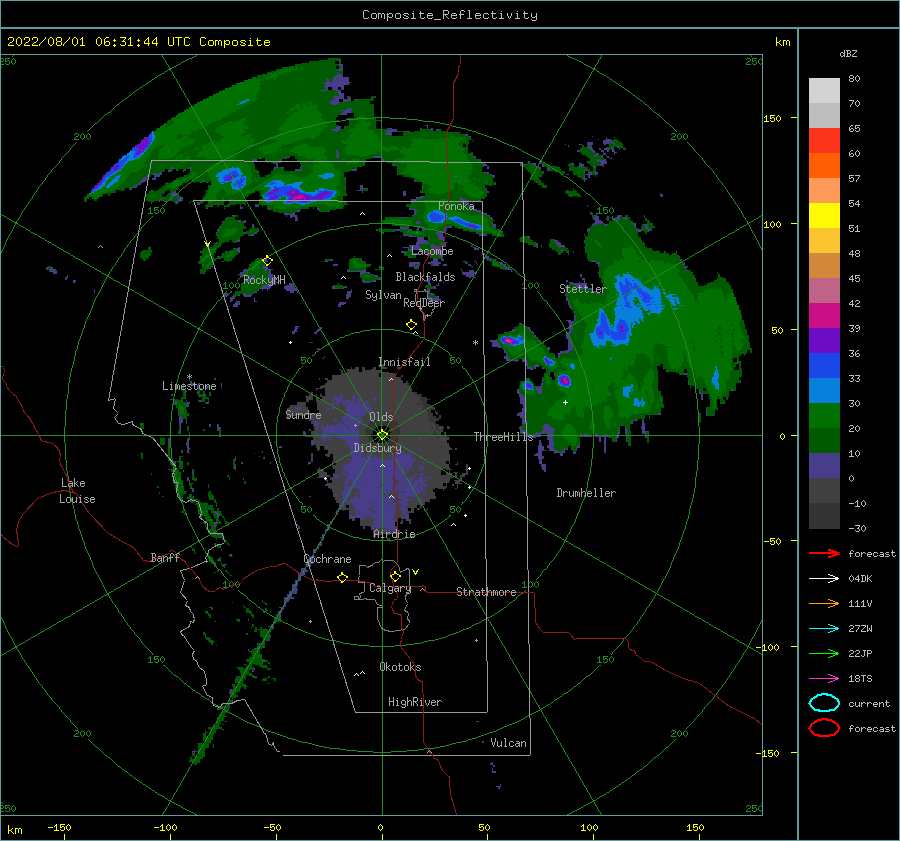Select yellow diamond marker above Calgary label

(x=395, y=576)
